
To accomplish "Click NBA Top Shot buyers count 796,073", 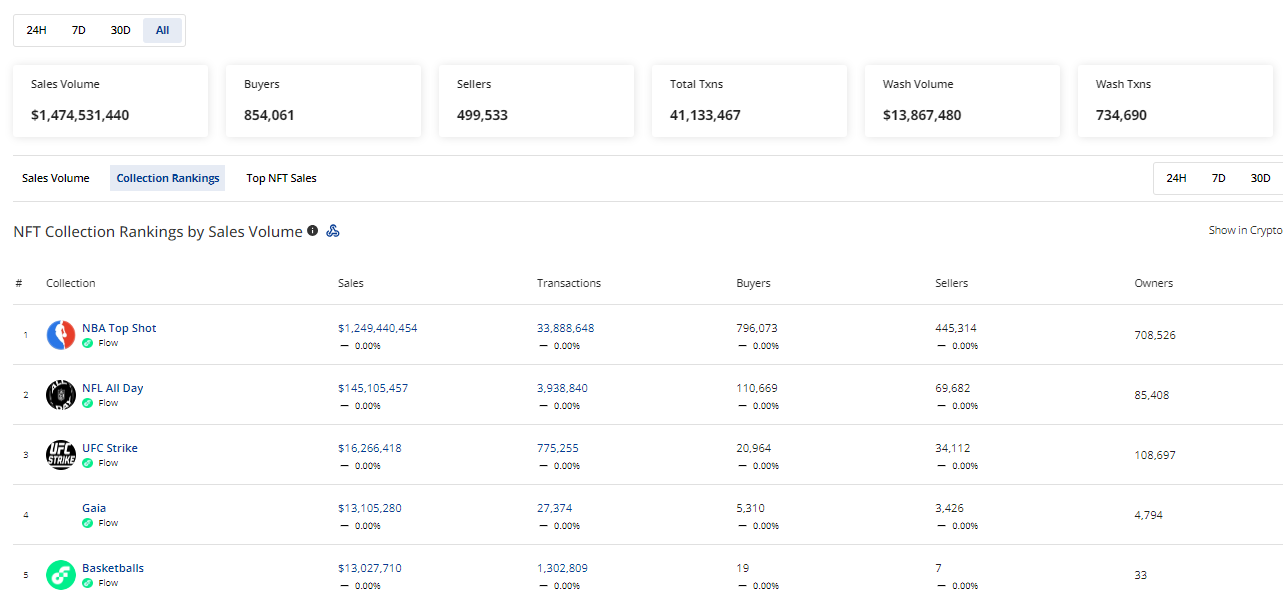I will (757, 328).
